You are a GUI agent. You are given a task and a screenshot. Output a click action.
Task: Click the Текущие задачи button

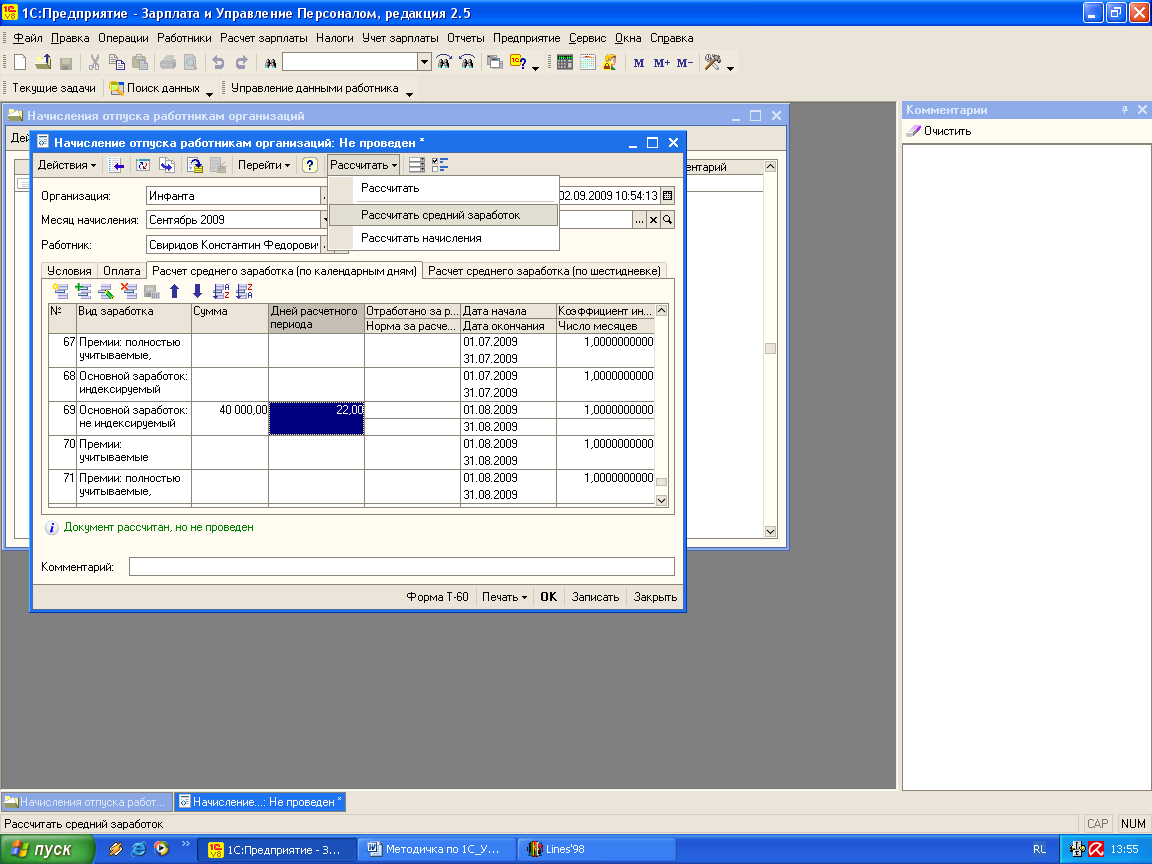coord(54,88)
